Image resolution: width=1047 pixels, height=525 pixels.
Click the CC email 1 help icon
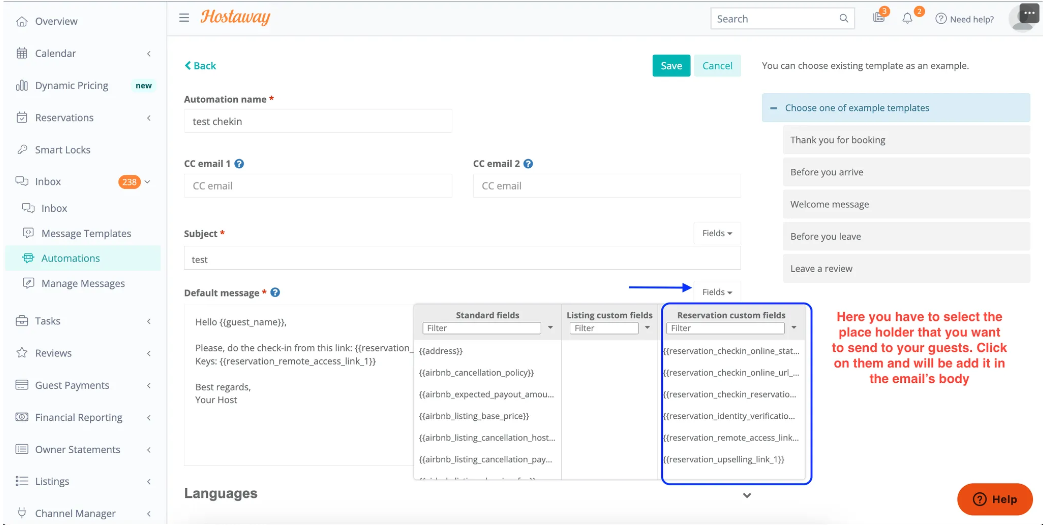[239, 164]
